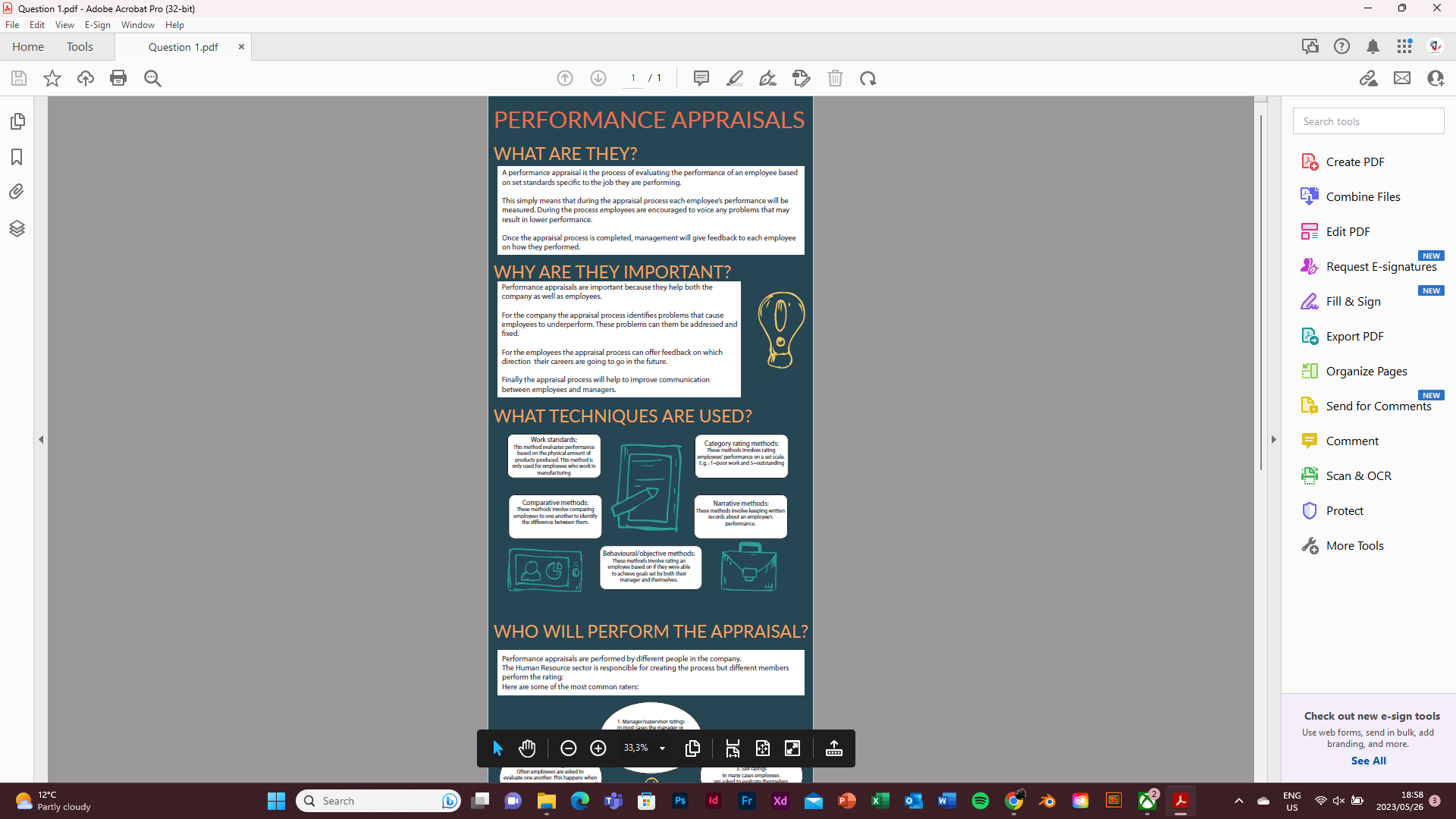The height and width of the screenshot is (819, 1456).
Task: Print the PDF document
Action: pos(118,78)
